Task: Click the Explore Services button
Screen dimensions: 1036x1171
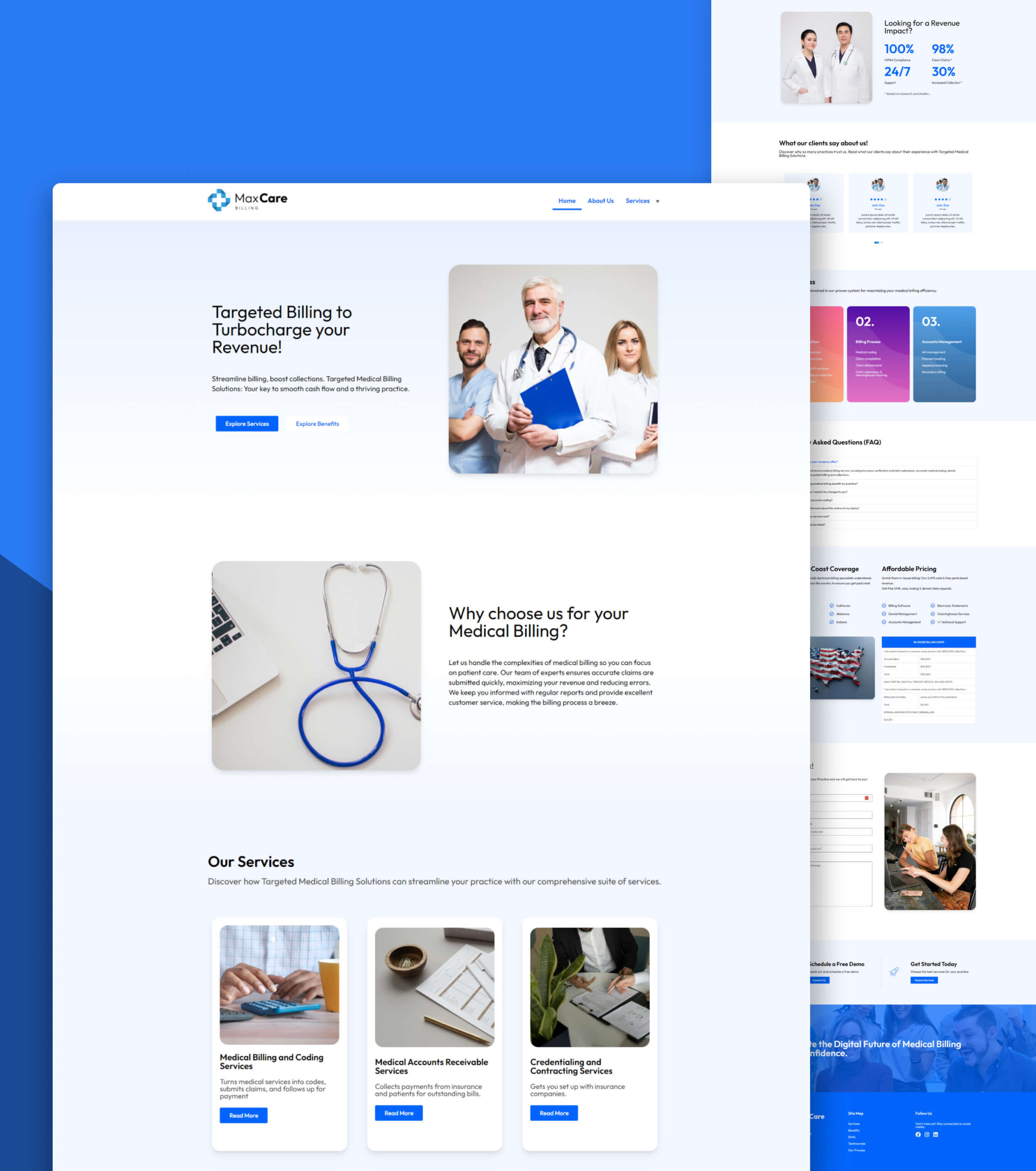Action: pos(247,424)
